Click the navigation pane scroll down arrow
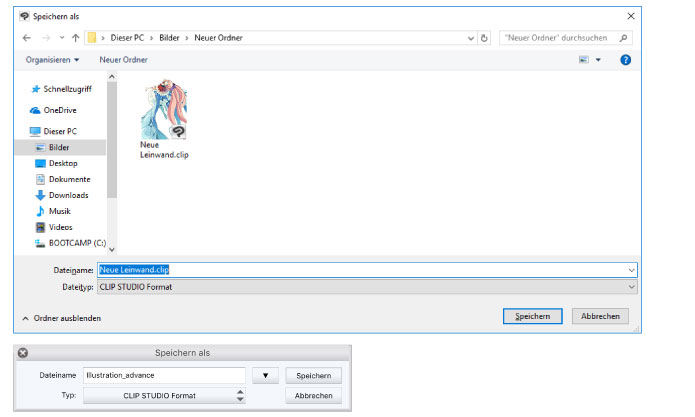The width and height of the screenshot is (695, 417). (x=112, y=250)
